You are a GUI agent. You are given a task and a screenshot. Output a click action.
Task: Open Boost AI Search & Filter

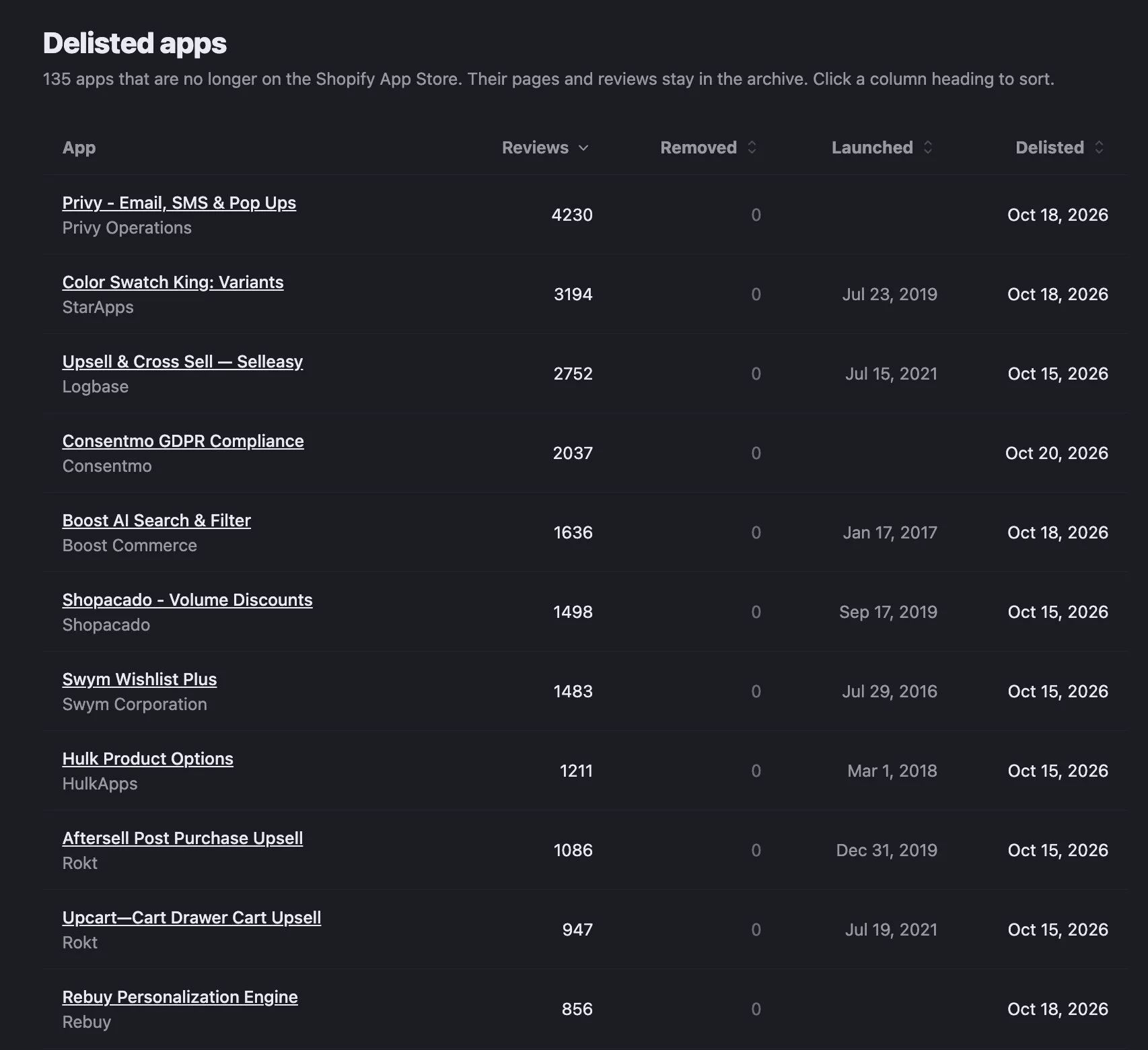click(156, 520)
